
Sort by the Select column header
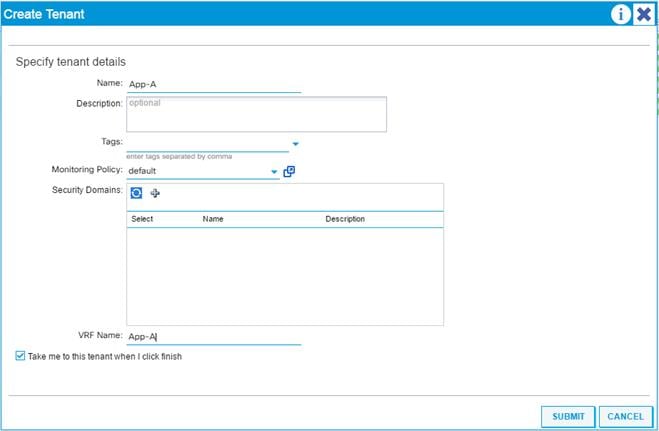[142, 219]
